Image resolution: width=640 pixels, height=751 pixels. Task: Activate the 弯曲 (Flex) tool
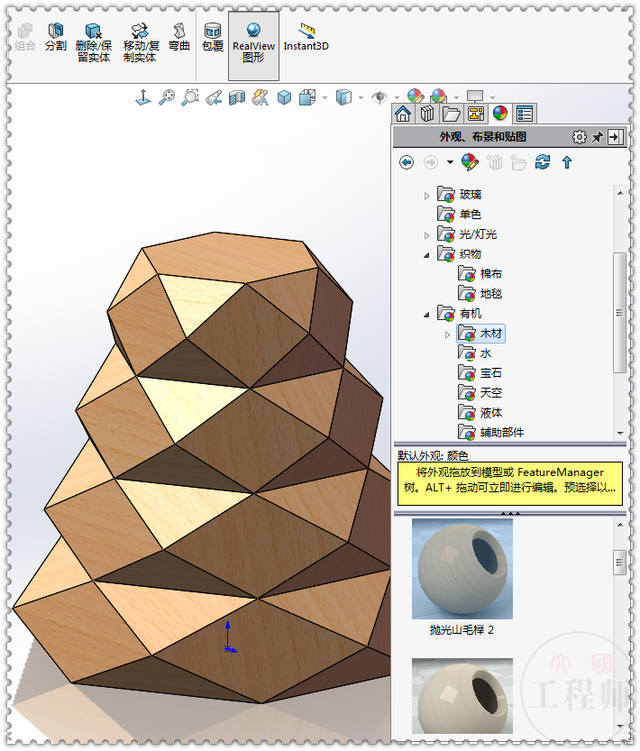179,37
